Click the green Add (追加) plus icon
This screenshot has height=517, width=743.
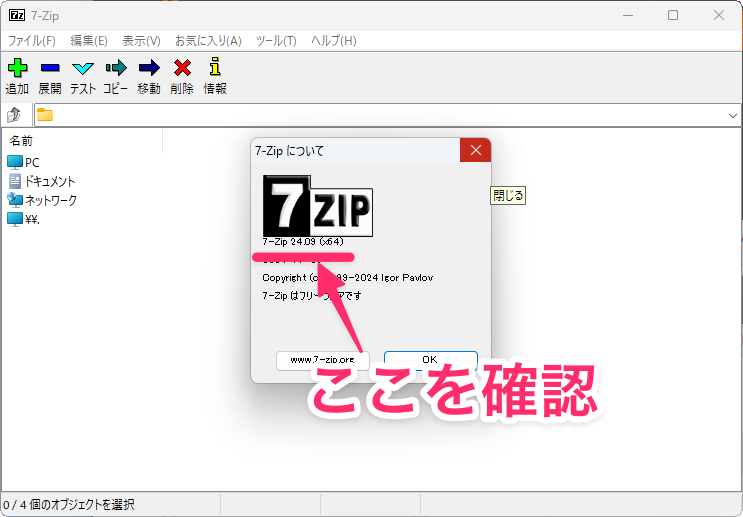17,69
